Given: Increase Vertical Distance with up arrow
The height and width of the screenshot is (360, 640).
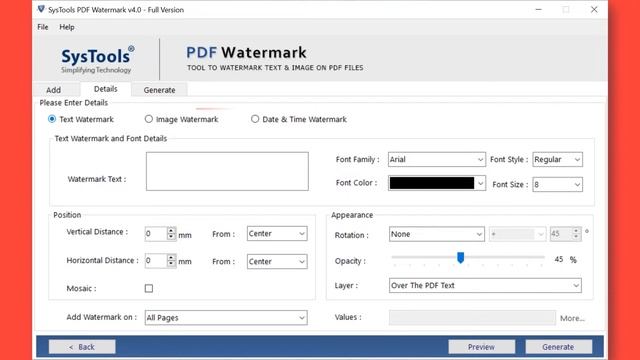Looking at the screenshot, I should click(x=171, y=230).
